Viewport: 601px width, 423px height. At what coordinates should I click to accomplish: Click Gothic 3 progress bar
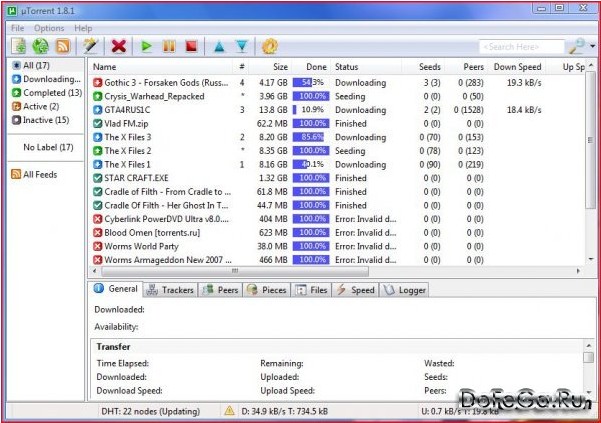pyautogui.click(x=311, y=82)
